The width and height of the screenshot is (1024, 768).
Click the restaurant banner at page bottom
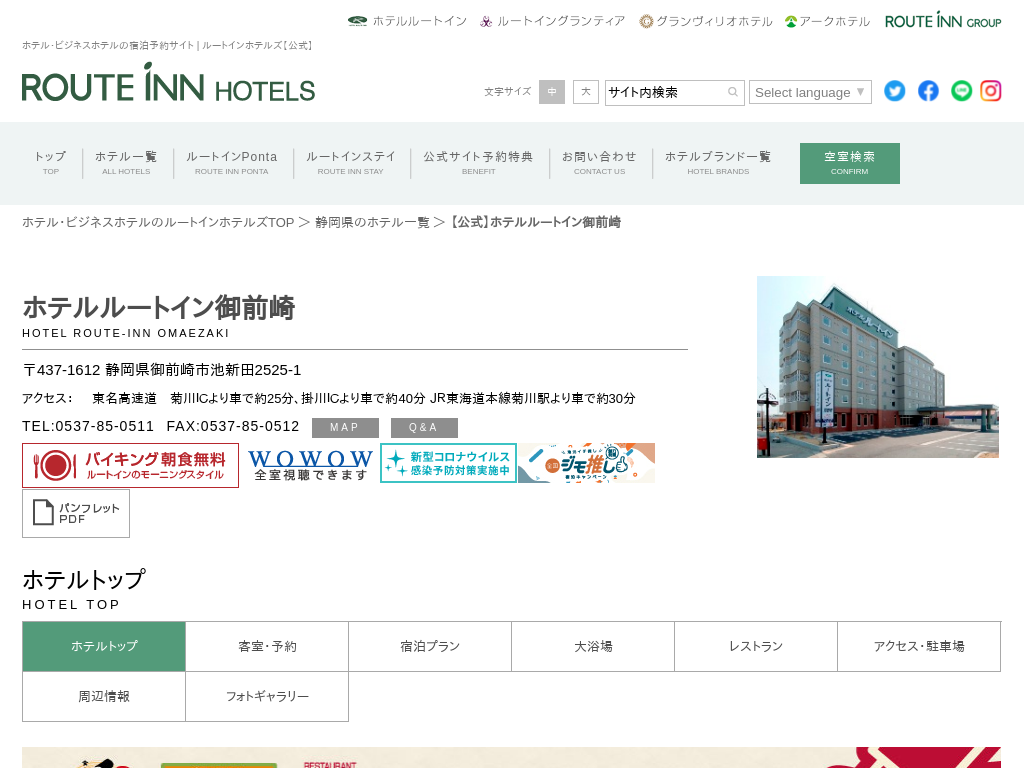(x=511, y=758)
